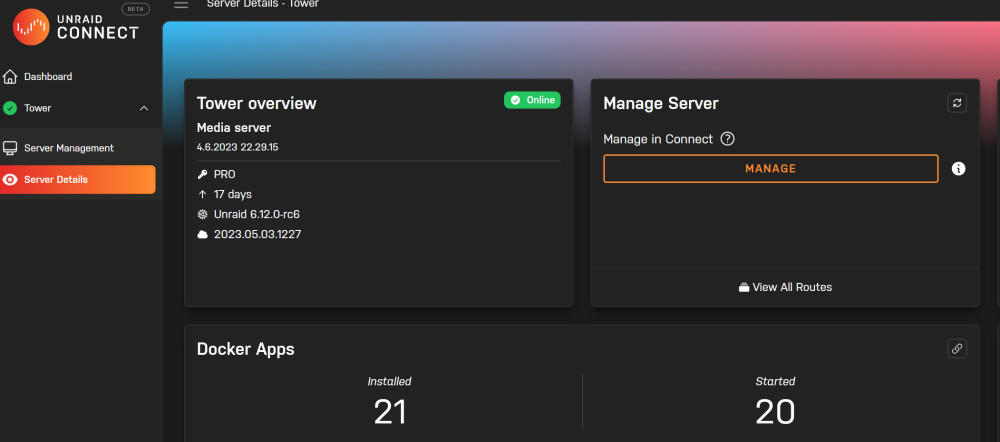Refresh the Manage Server card
Screen dimensions: 1000x442
pyautogui.click(x=957, y=103)
